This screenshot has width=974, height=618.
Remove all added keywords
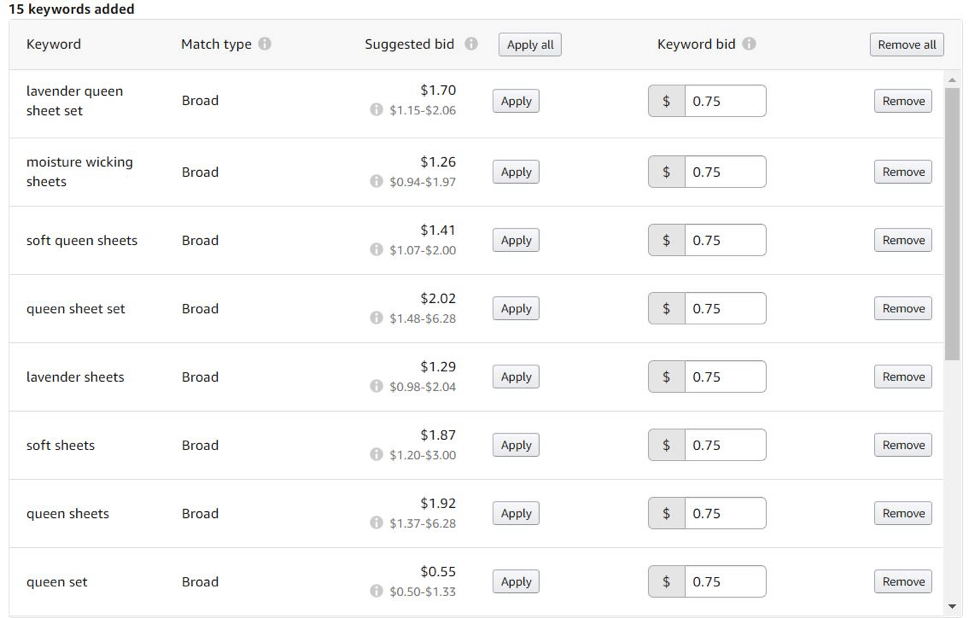(907, 45)
